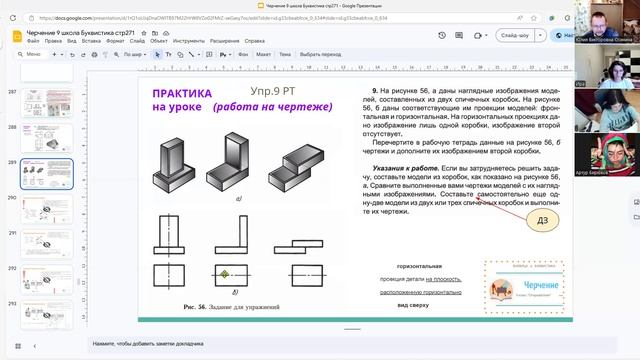Click speaker notes field below slide
The width and height of the screenshot is (640, 360).
[x=352, y=344]
